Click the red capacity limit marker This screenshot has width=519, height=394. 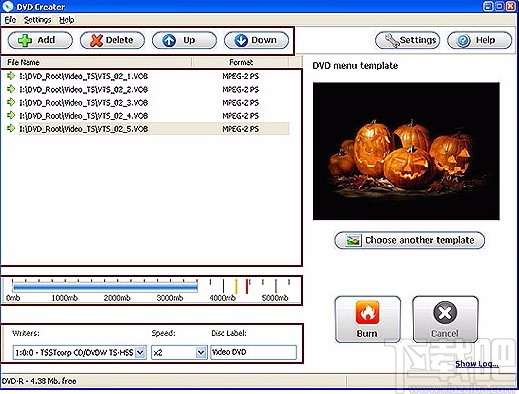click(x=247, y=287)
